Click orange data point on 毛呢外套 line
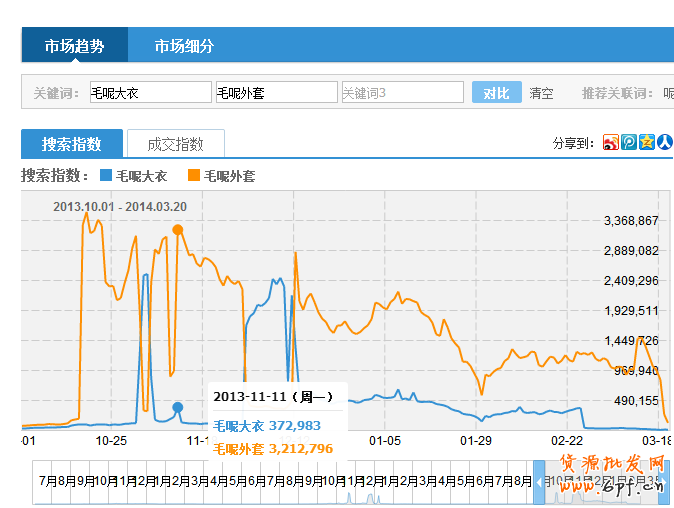 point(178,230)
